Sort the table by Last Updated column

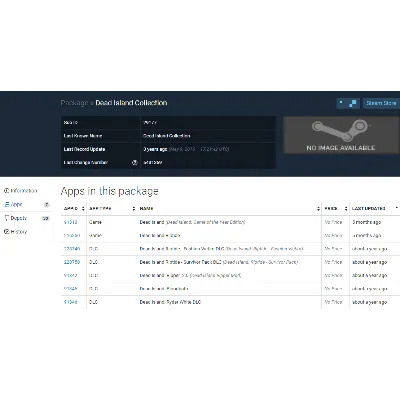375,209
